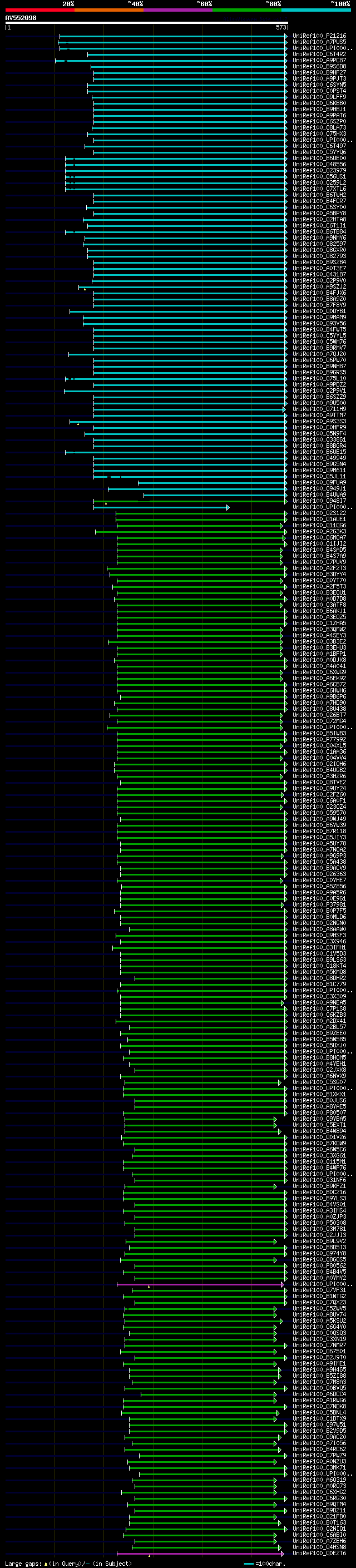Screen dimensions: 356x1568
Task: Select label UniRef100_C3MK71
Action: [x=319, y=1467]
